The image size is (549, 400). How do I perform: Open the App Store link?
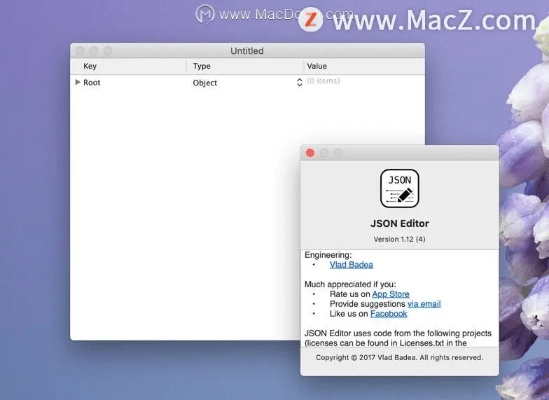pos(391,294)
